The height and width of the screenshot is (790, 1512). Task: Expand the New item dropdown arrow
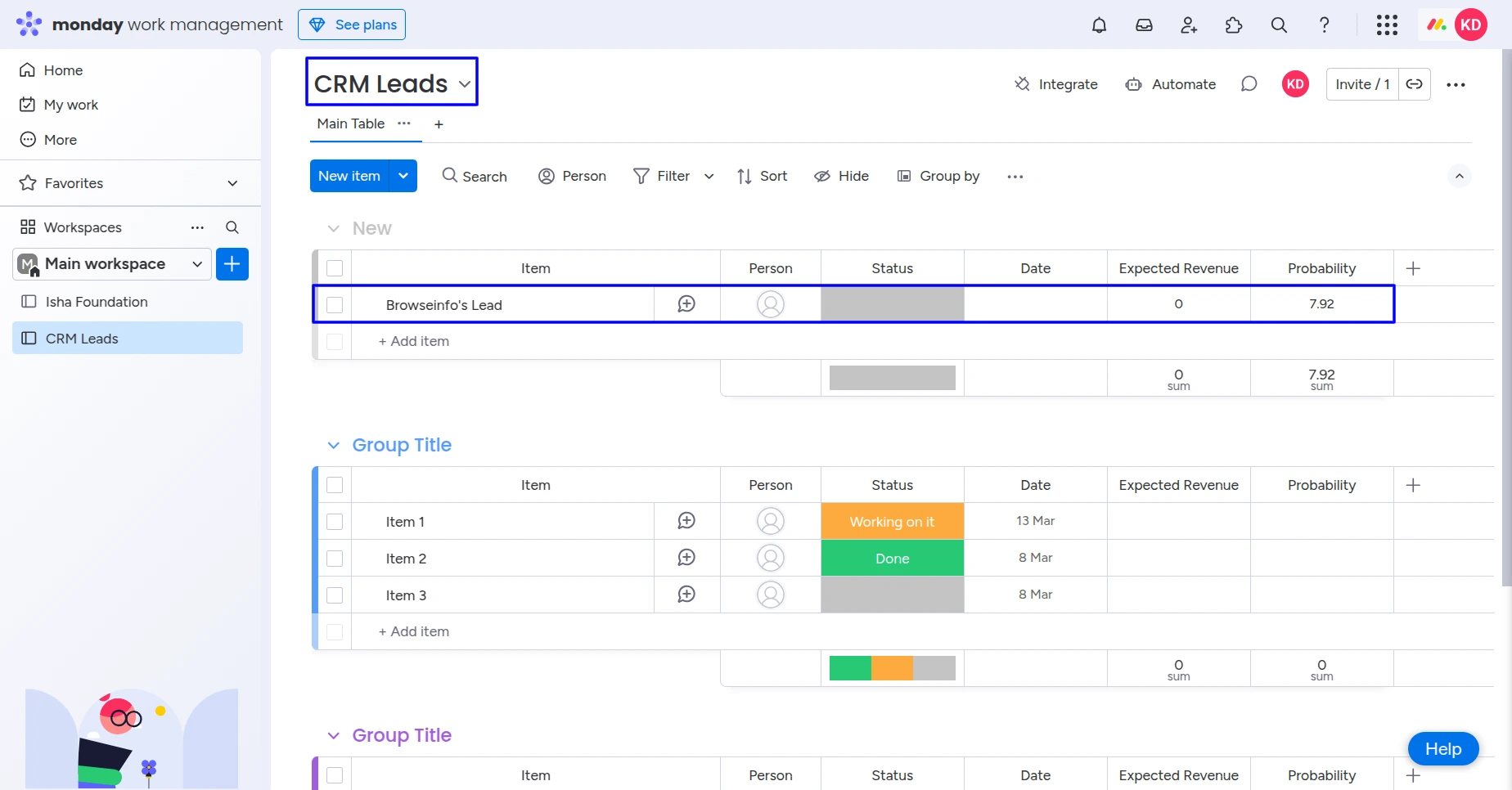(x=403, y=176)
